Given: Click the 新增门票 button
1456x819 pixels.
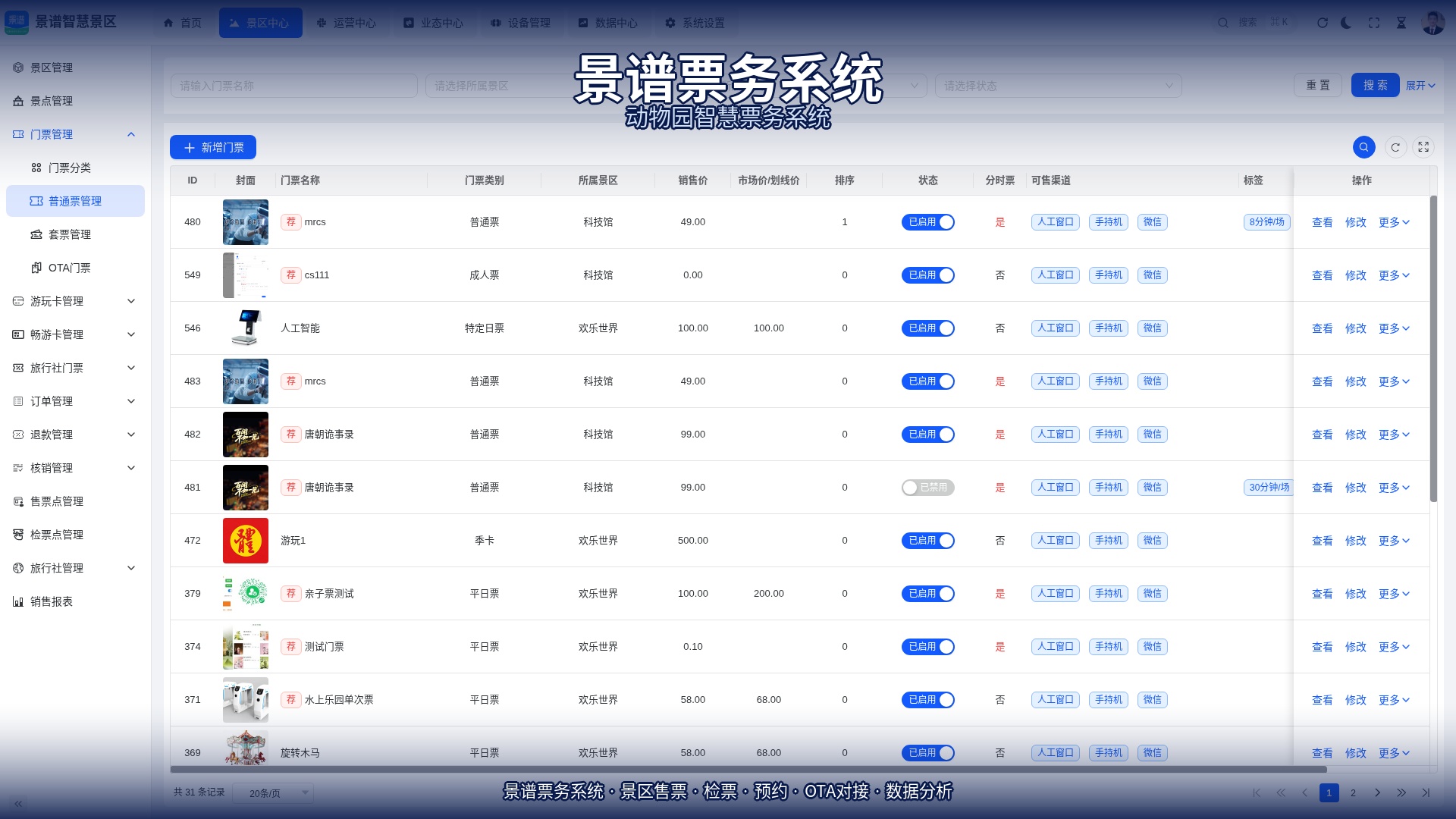Looking at the screenshot, I should click(213, 147).
